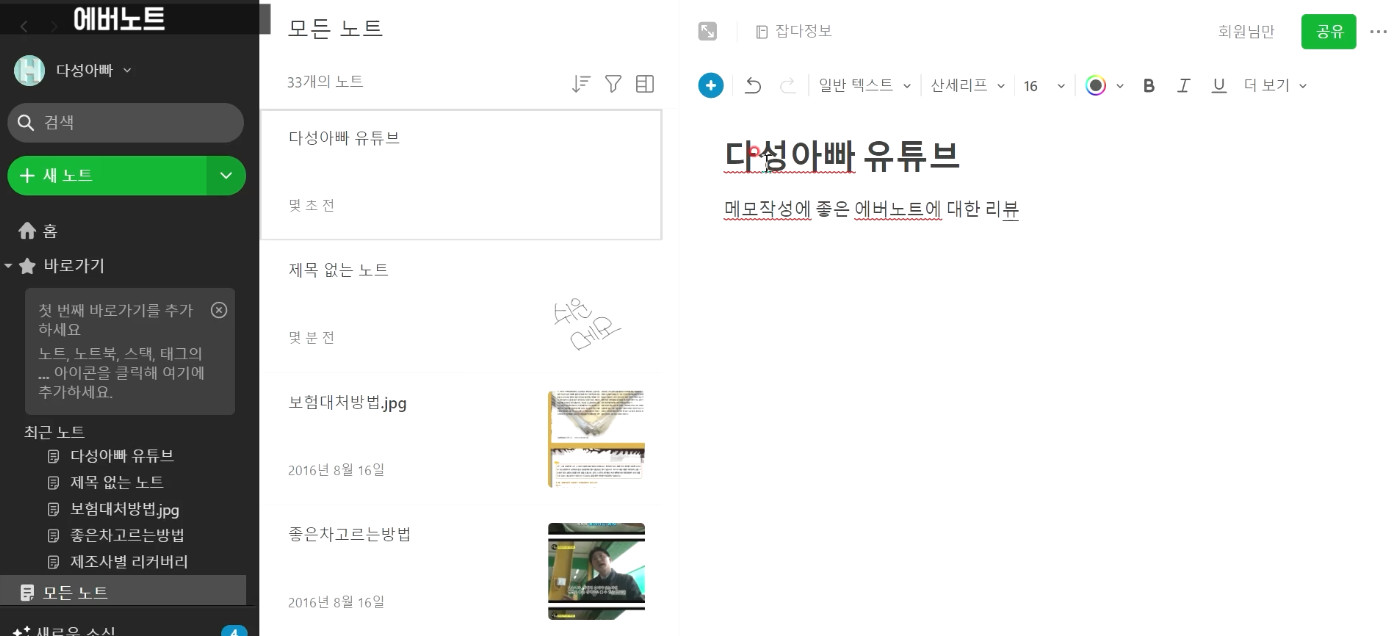This screenshot has height=636, width=1394.
Task: Undo last edit with undo arrow
Action: (x=753, y=86)
